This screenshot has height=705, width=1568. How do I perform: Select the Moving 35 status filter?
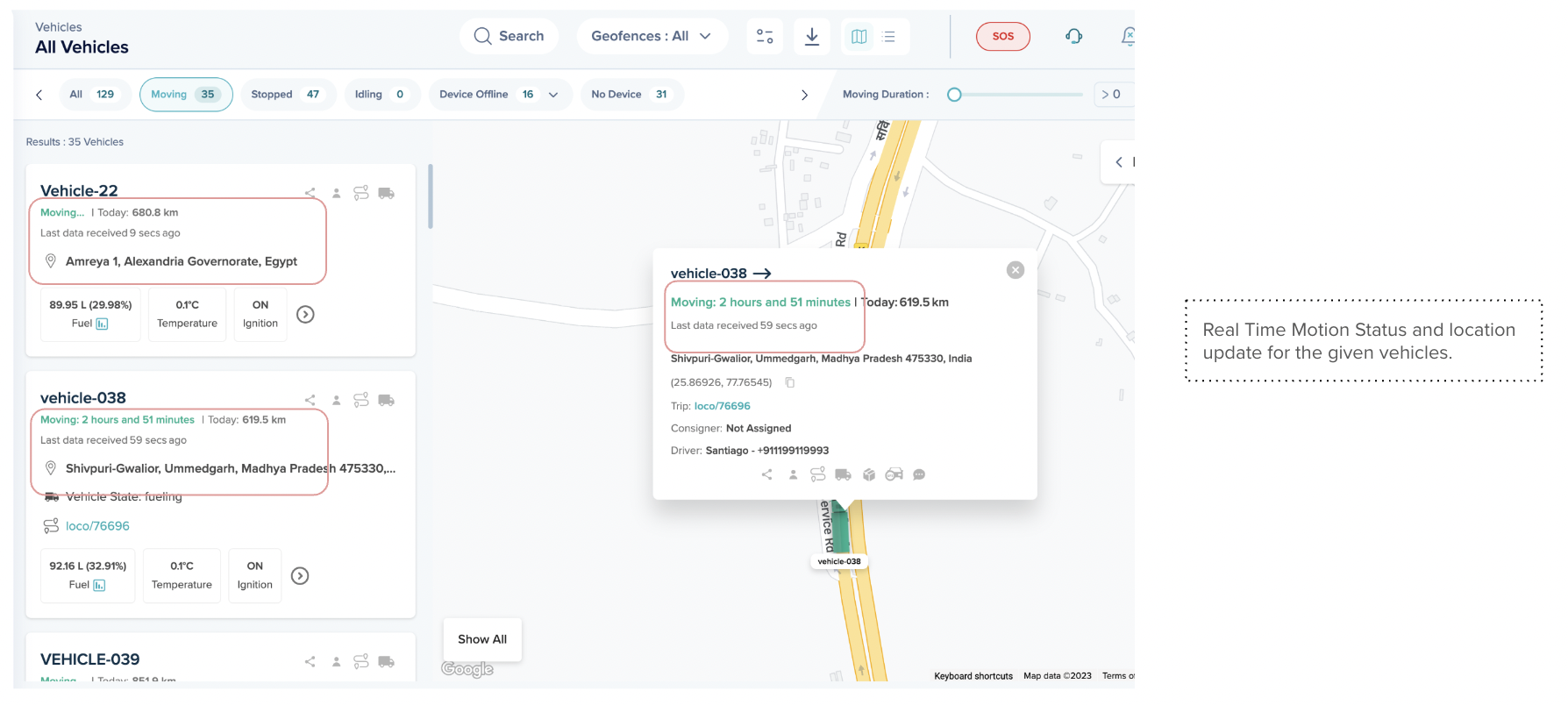click(185, 95)
